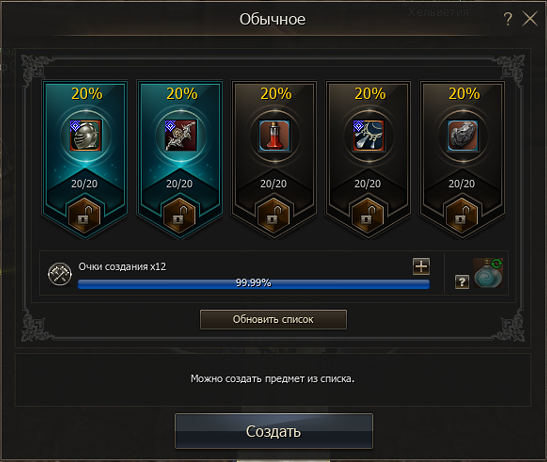Open the question mark help at top right
The image size is (547, 462).
click(508, 18)
